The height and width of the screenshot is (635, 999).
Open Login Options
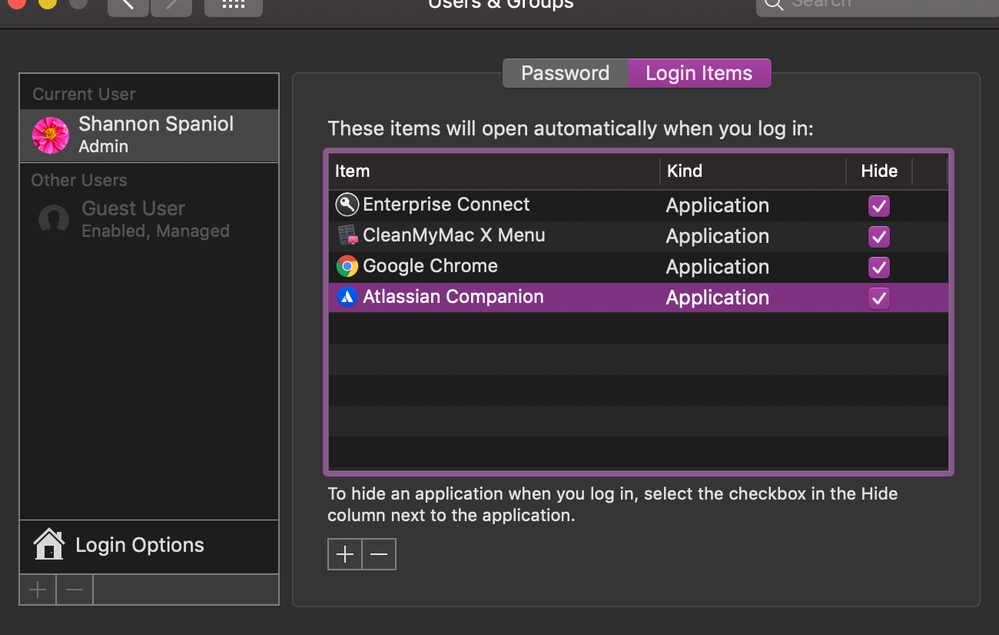(149, 546)
